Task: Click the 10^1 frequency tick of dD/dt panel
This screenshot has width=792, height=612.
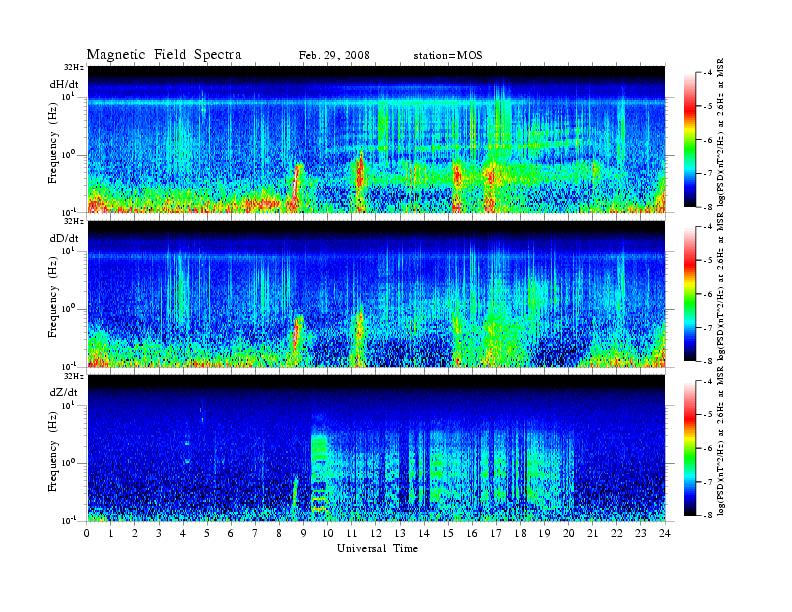Action: (68, 250)
